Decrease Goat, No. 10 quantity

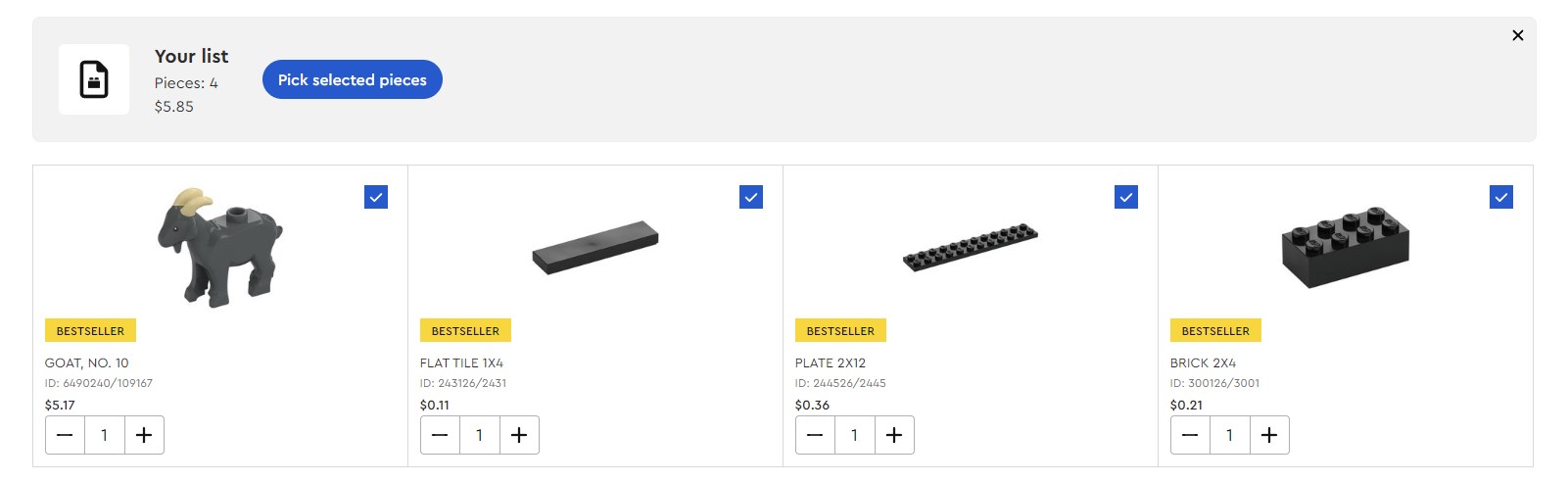[x=65, y=435]
